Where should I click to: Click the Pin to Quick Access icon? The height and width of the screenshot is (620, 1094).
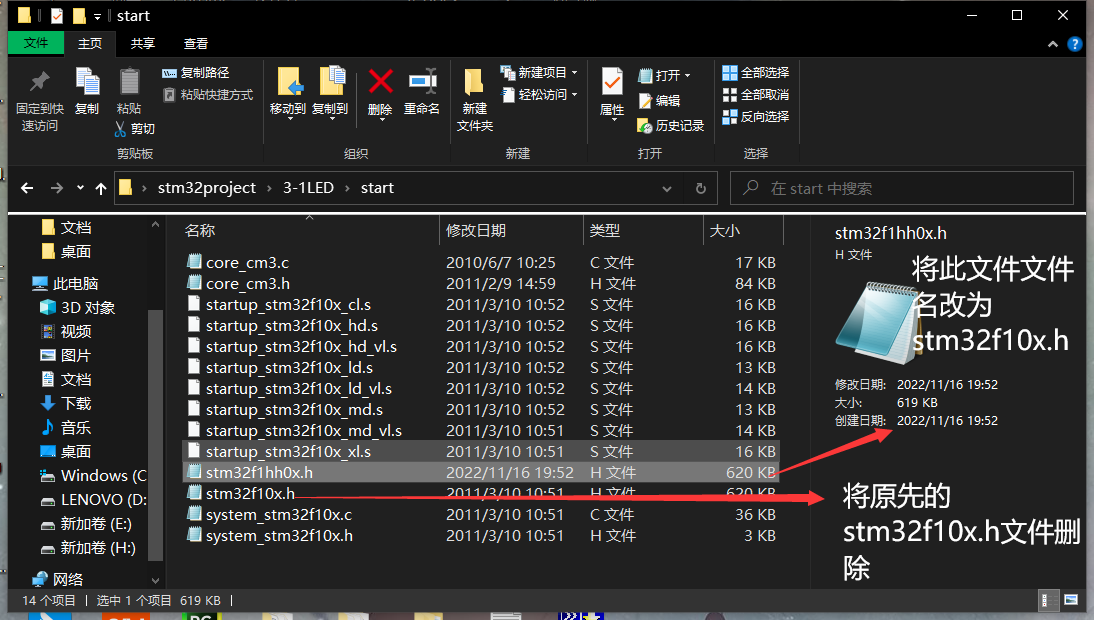(x=39, y=82)
